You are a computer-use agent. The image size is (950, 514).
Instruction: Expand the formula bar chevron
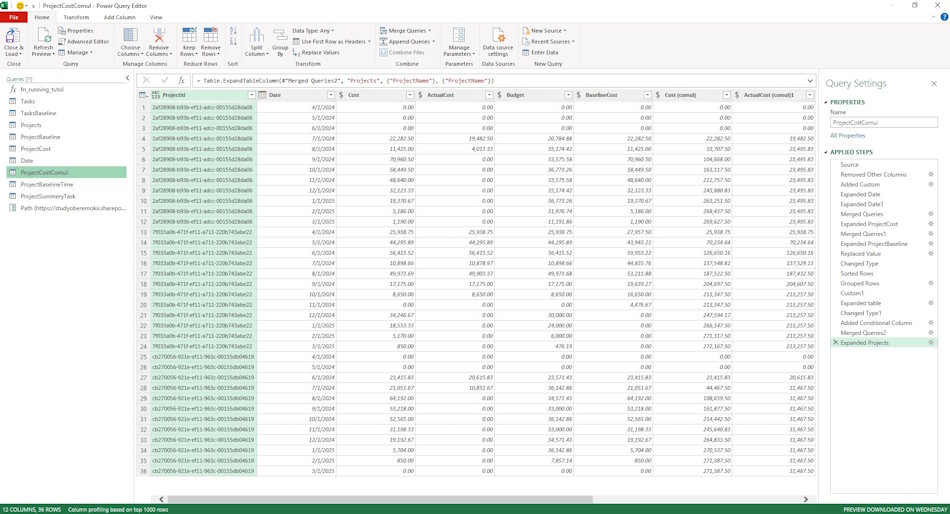(x=810, y=81)
